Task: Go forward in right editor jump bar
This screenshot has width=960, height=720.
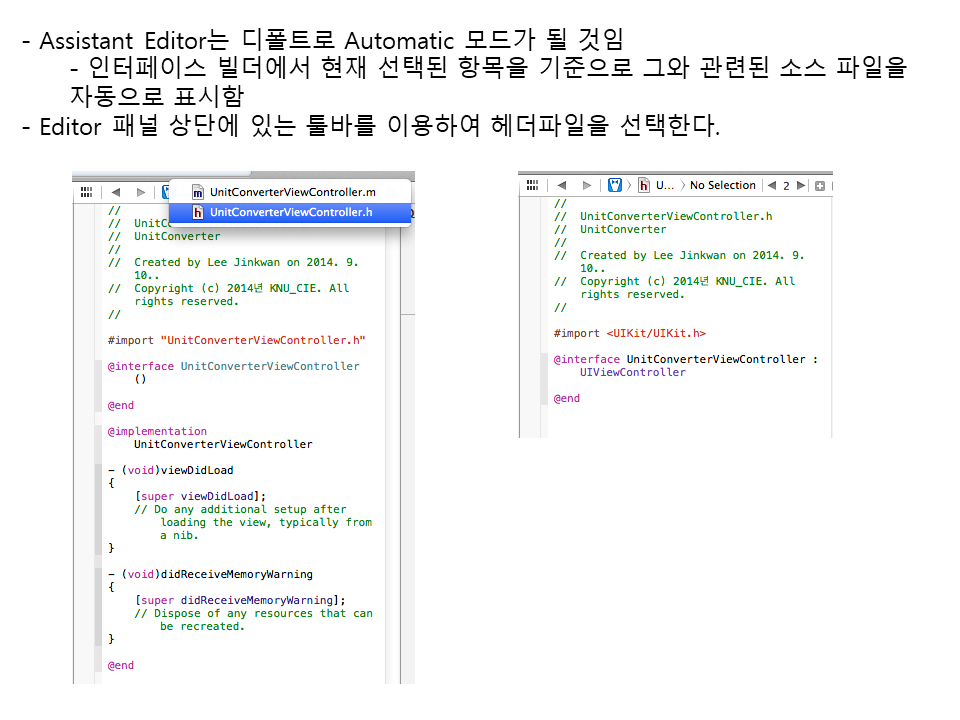Action: point(587,186)
